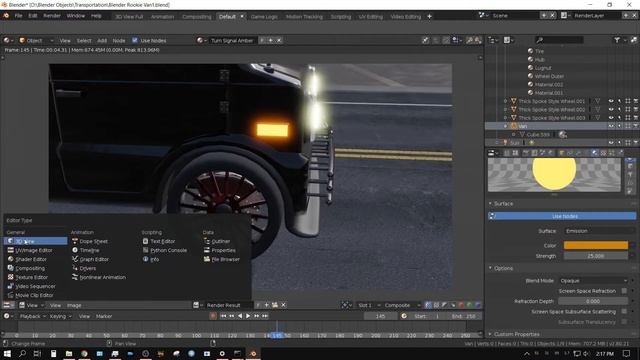Open the Playback dropdown in timeline

32,316
